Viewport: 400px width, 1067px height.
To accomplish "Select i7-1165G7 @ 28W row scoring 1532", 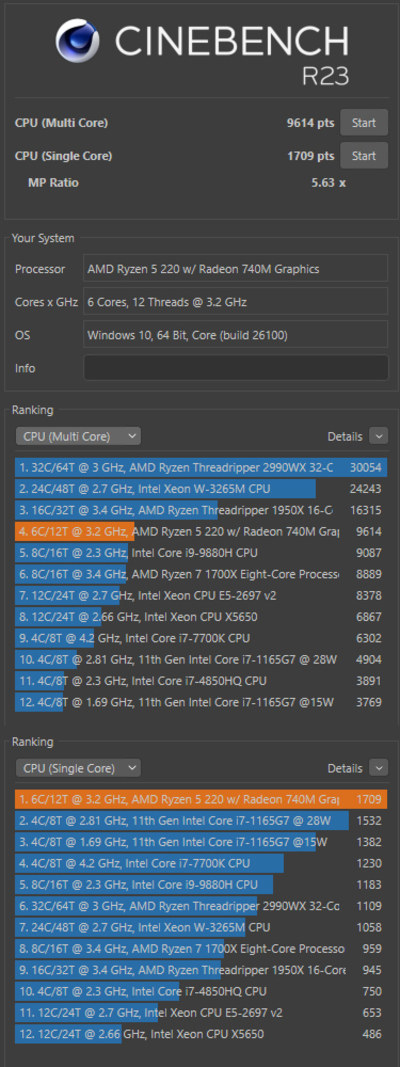I will 201,821.
